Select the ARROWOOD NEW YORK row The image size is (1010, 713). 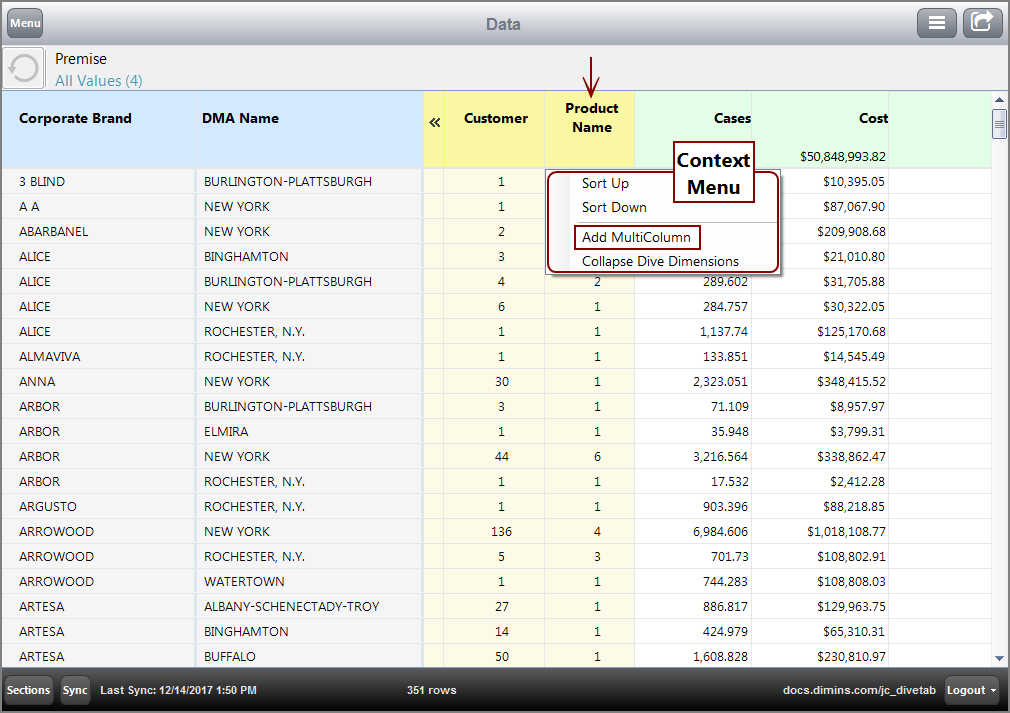[x=237, y=532]
